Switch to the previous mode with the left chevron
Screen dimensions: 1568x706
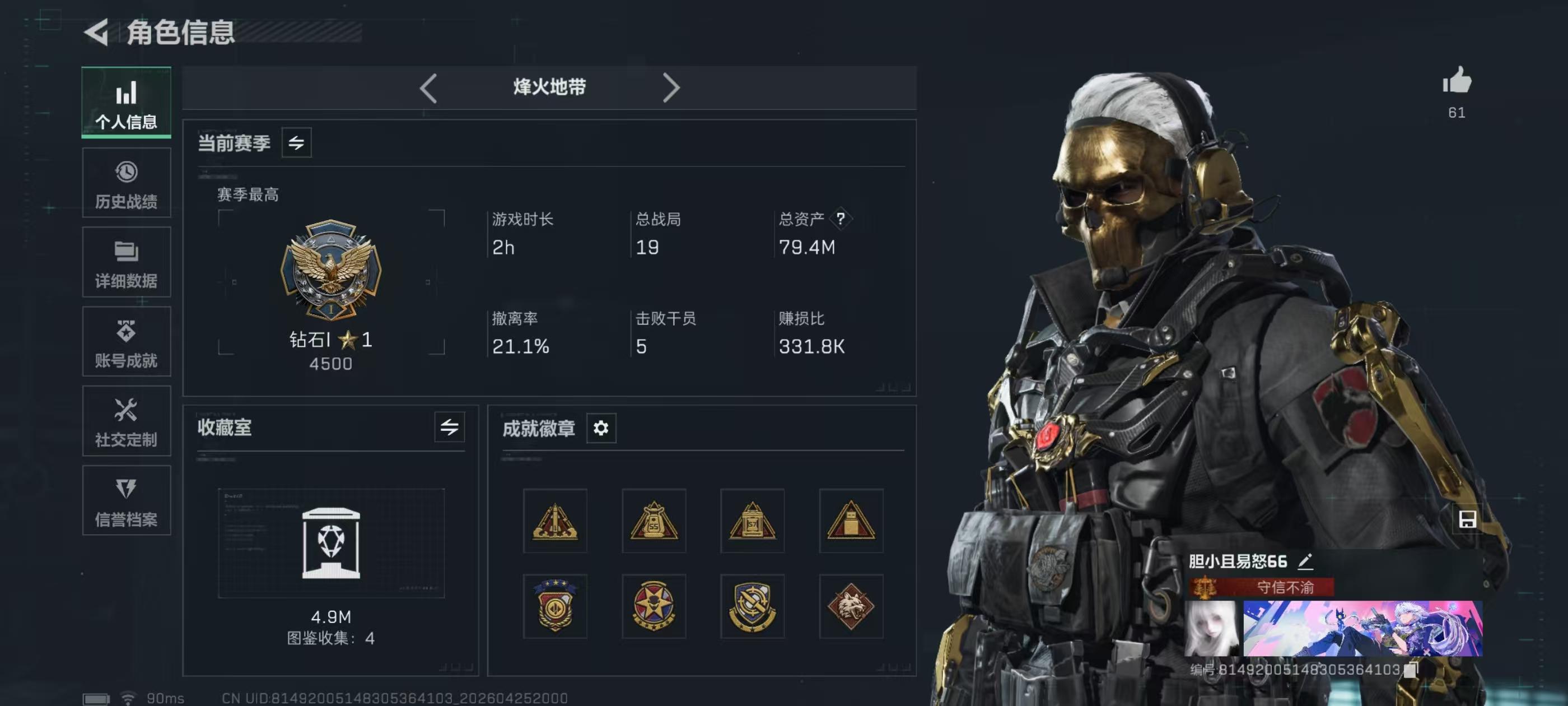tap(428, 89)
